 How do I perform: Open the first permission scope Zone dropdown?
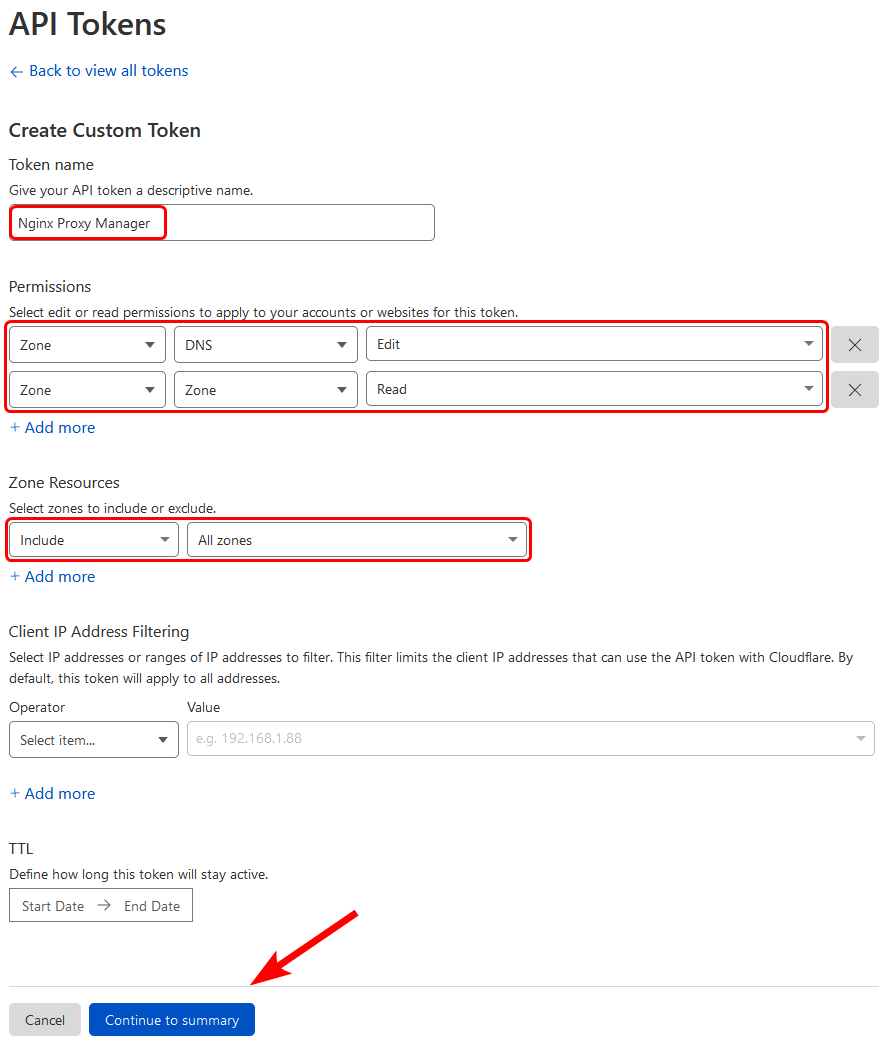[86, 344]
